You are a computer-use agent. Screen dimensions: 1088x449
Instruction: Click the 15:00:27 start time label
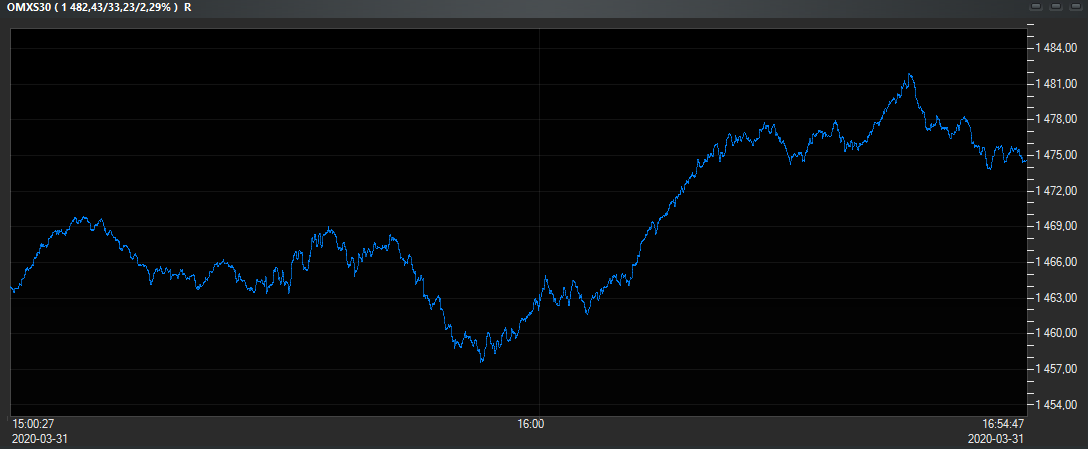[32, 424]
